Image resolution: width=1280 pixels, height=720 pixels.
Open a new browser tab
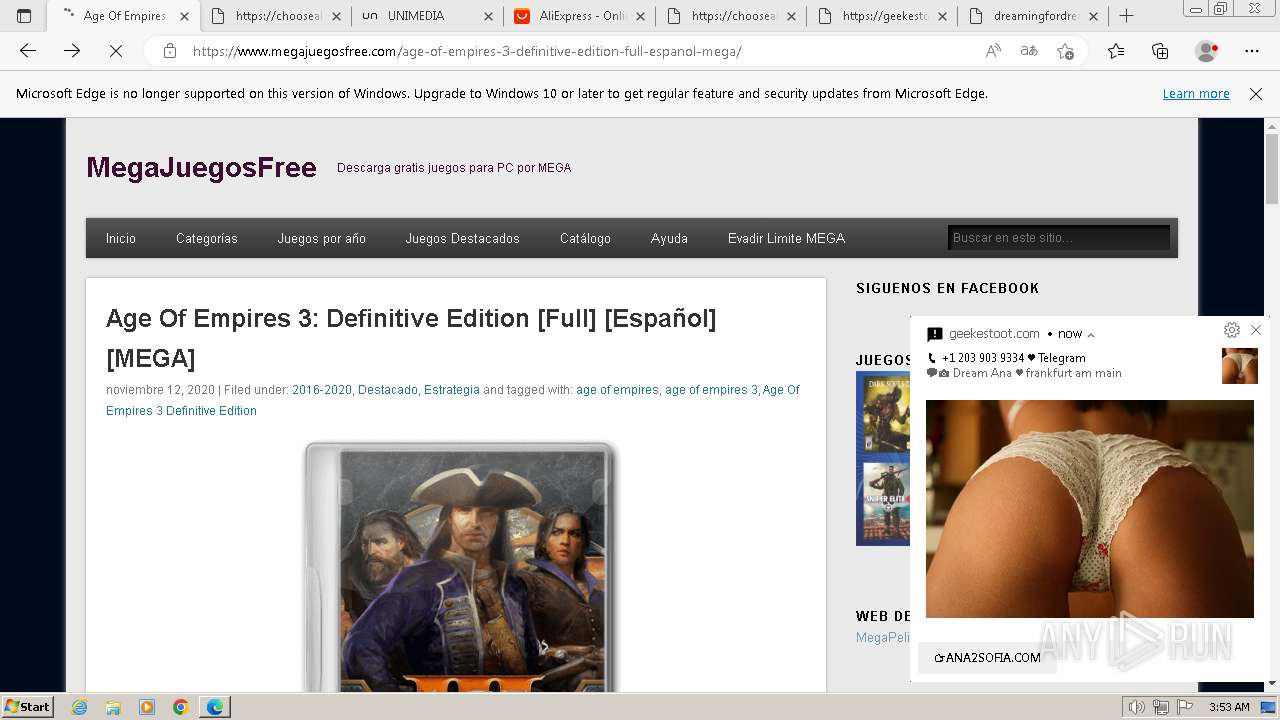[x=1126, y=16]
